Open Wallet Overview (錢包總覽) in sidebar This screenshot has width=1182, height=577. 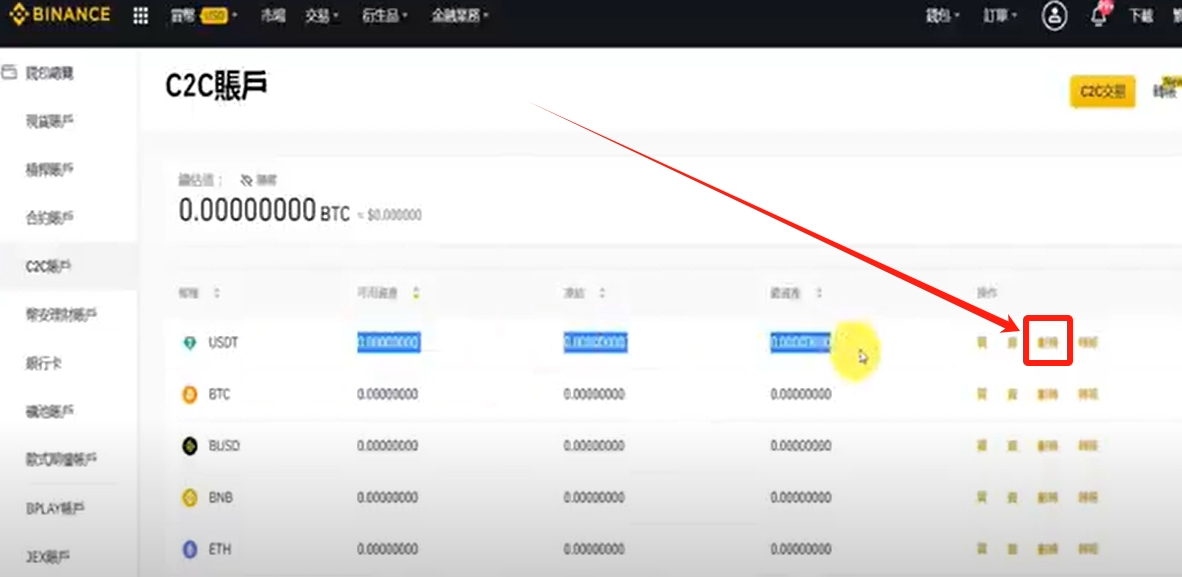(x=50, y=73)
